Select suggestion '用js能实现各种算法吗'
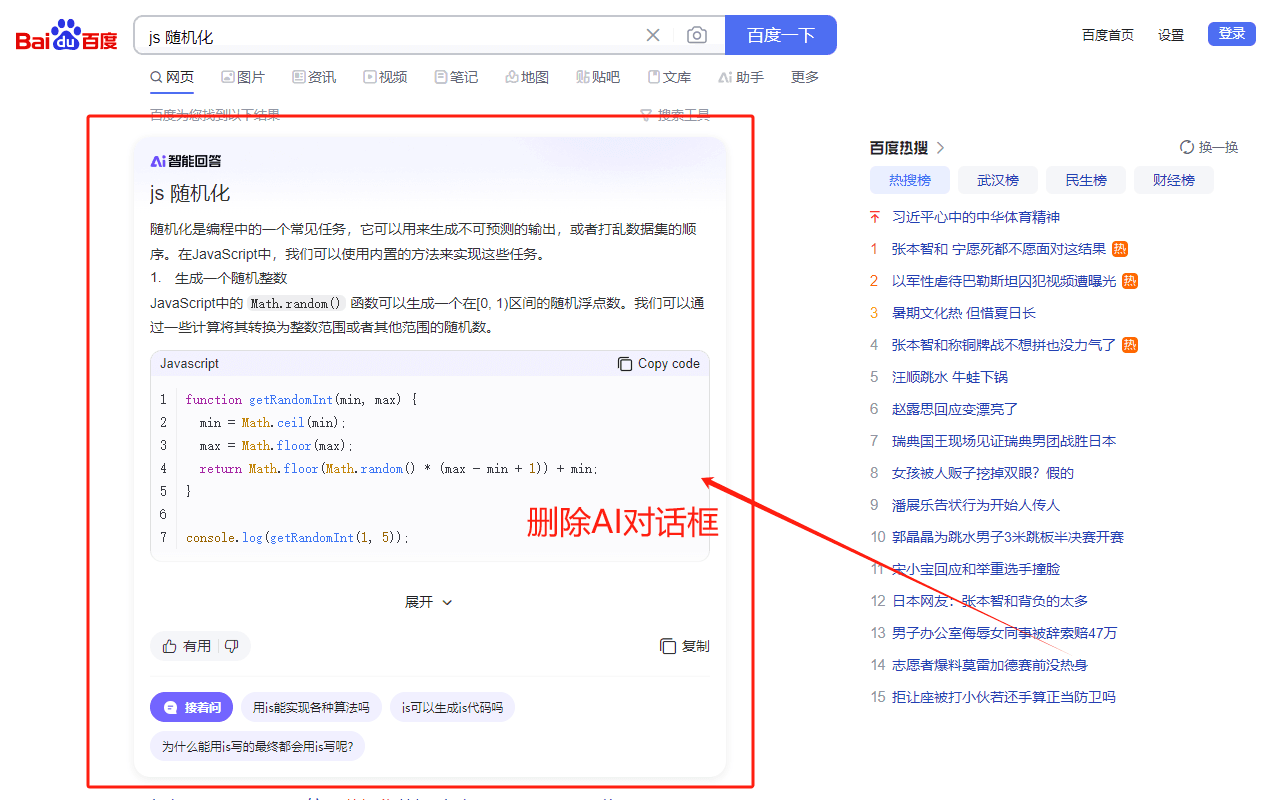Viewport: 1280px width, 800px height. tap(311, 707)
